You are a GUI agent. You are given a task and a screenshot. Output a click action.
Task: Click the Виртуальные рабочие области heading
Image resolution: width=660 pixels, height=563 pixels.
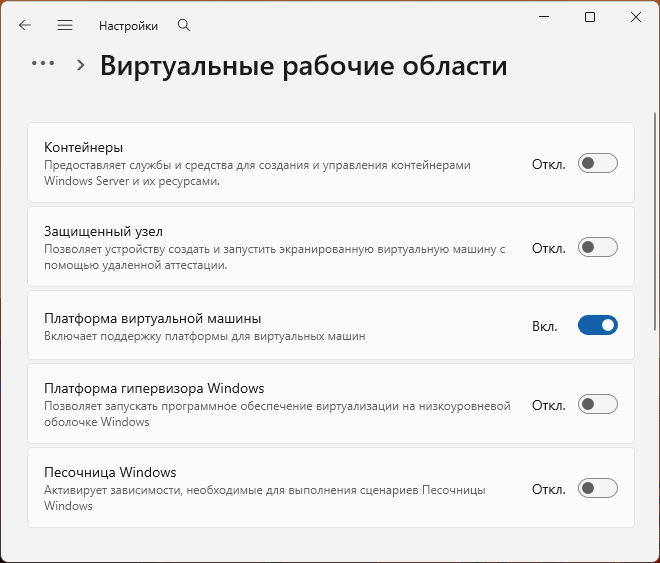point(303,66)
